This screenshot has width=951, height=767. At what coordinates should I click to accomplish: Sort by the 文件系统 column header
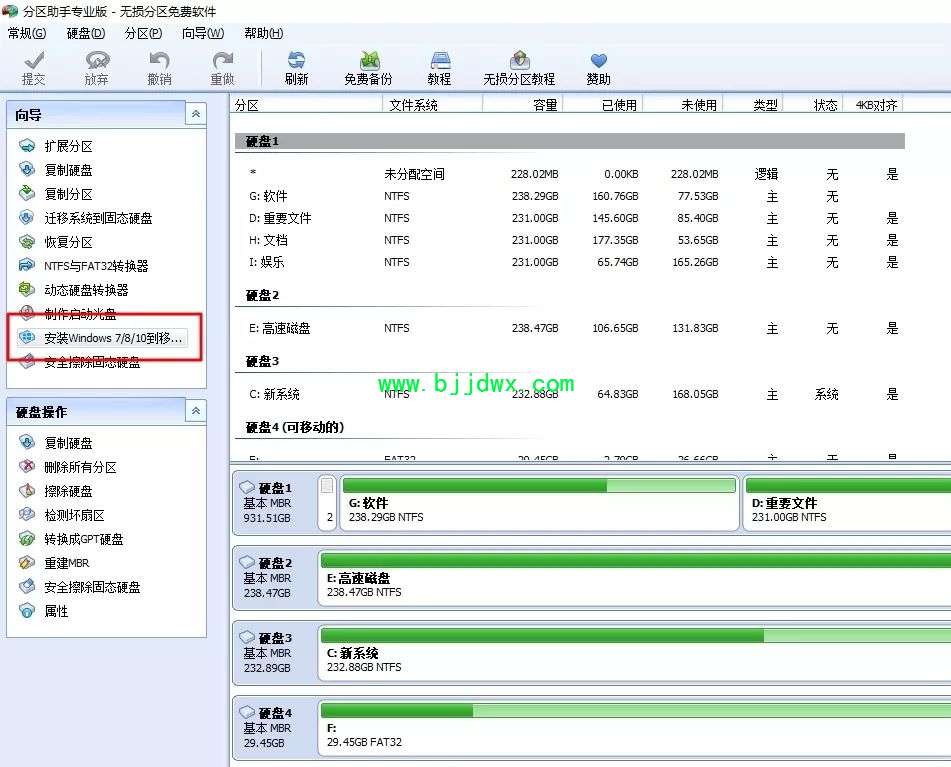click(432, 105)
